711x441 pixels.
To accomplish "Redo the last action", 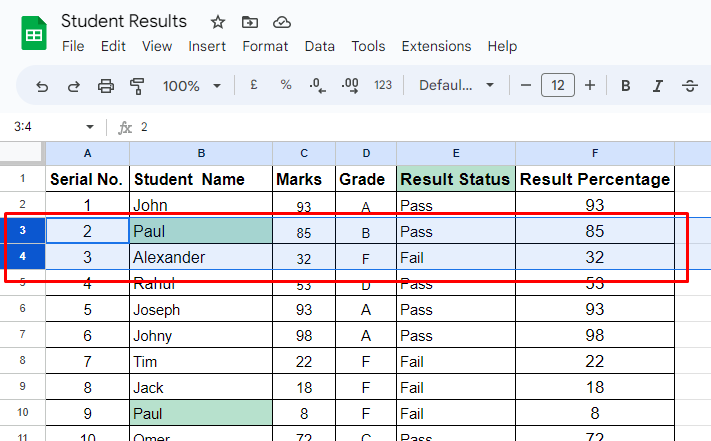I will click(73, 86).
